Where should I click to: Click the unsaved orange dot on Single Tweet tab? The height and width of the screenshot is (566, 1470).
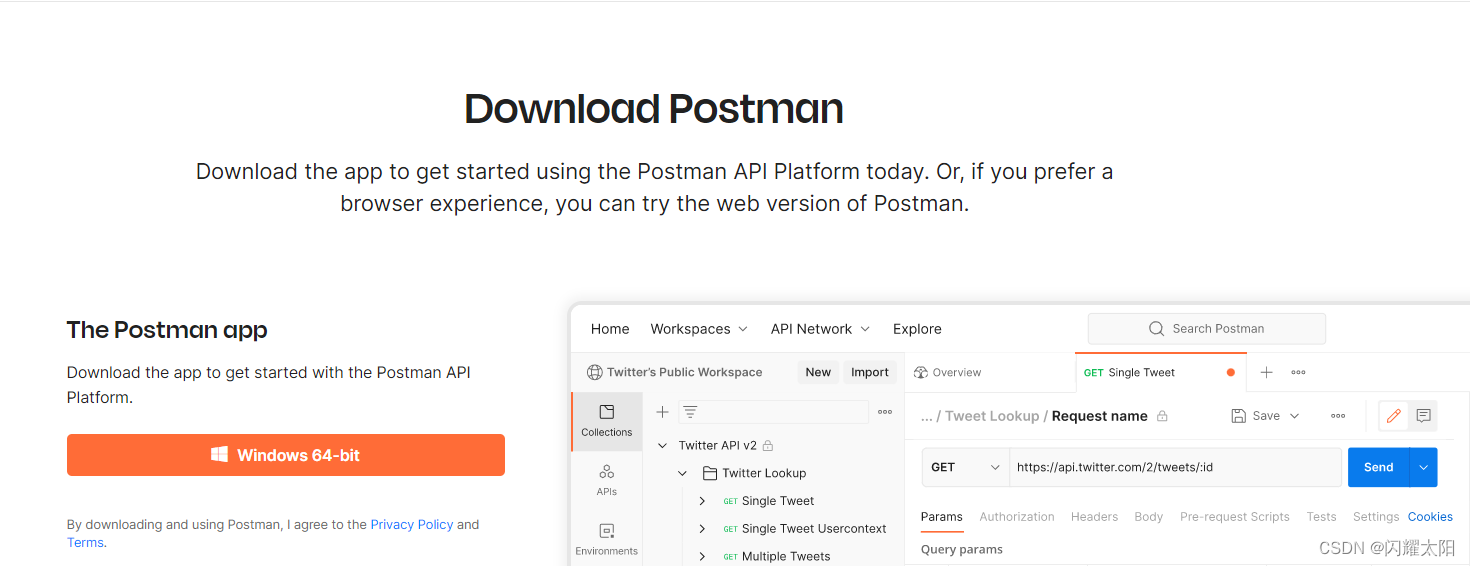point(1230,372)
